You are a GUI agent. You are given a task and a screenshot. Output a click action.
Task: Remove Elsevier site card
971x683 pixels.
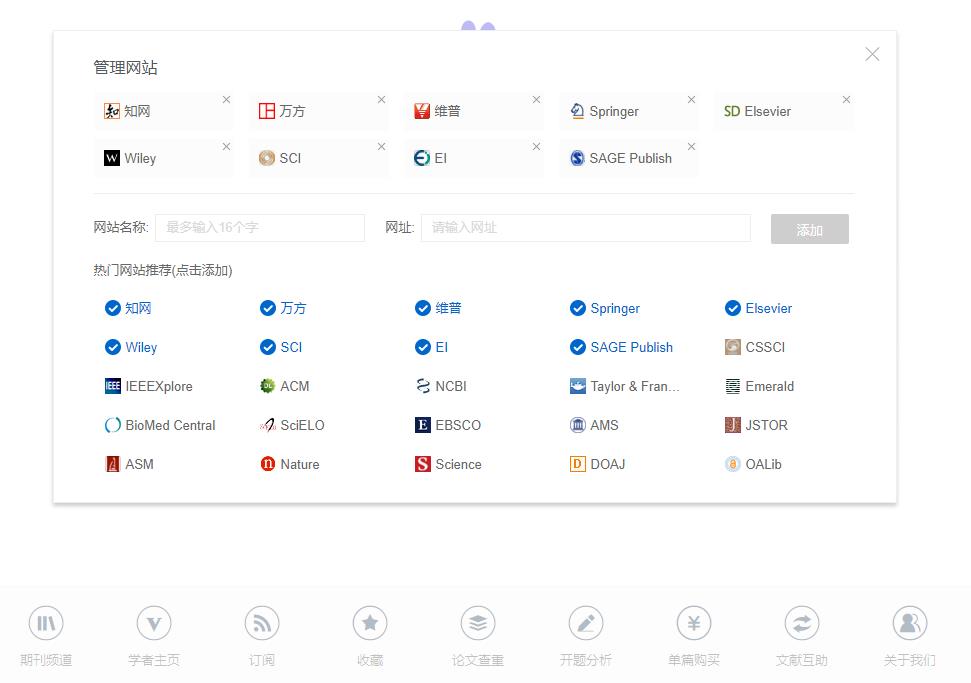847,100
